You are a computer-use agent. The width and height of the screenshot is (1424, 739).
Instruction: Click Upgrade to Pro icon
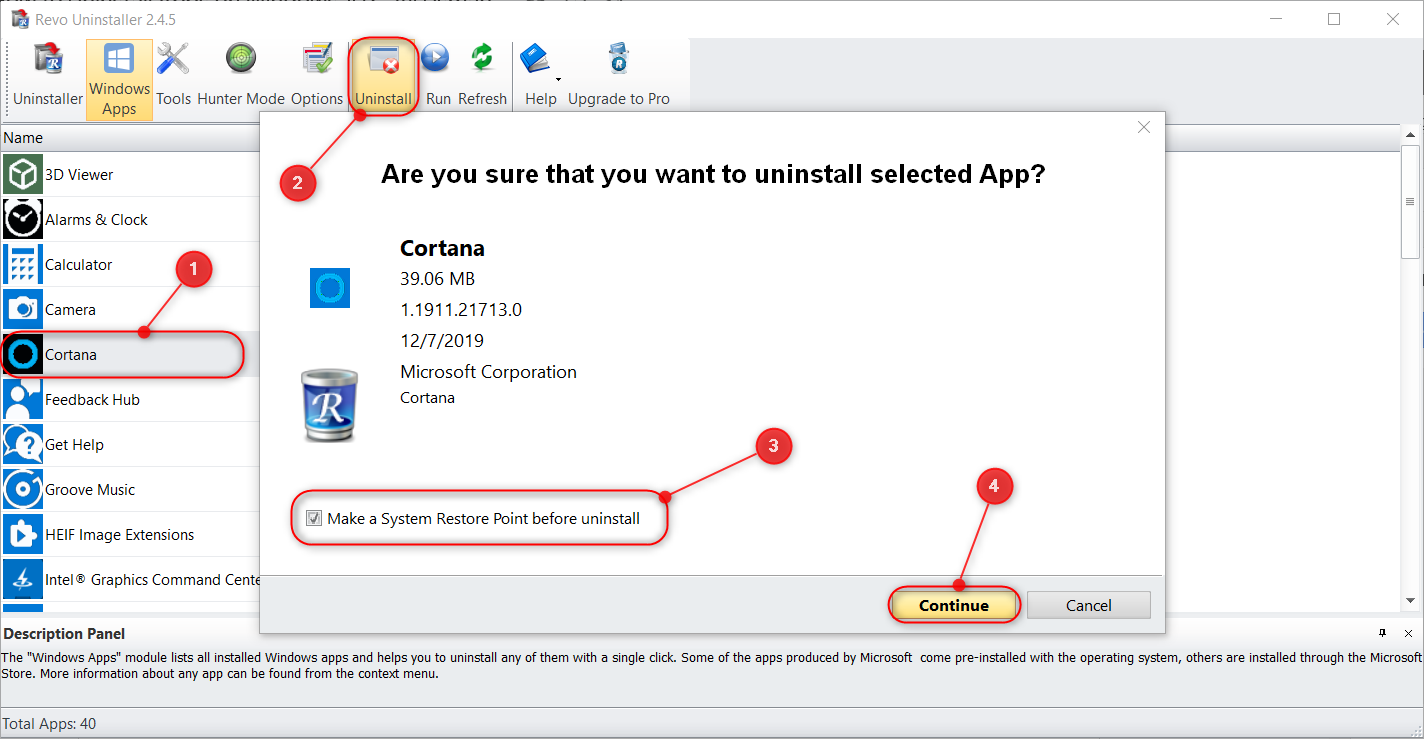[619, 75]
